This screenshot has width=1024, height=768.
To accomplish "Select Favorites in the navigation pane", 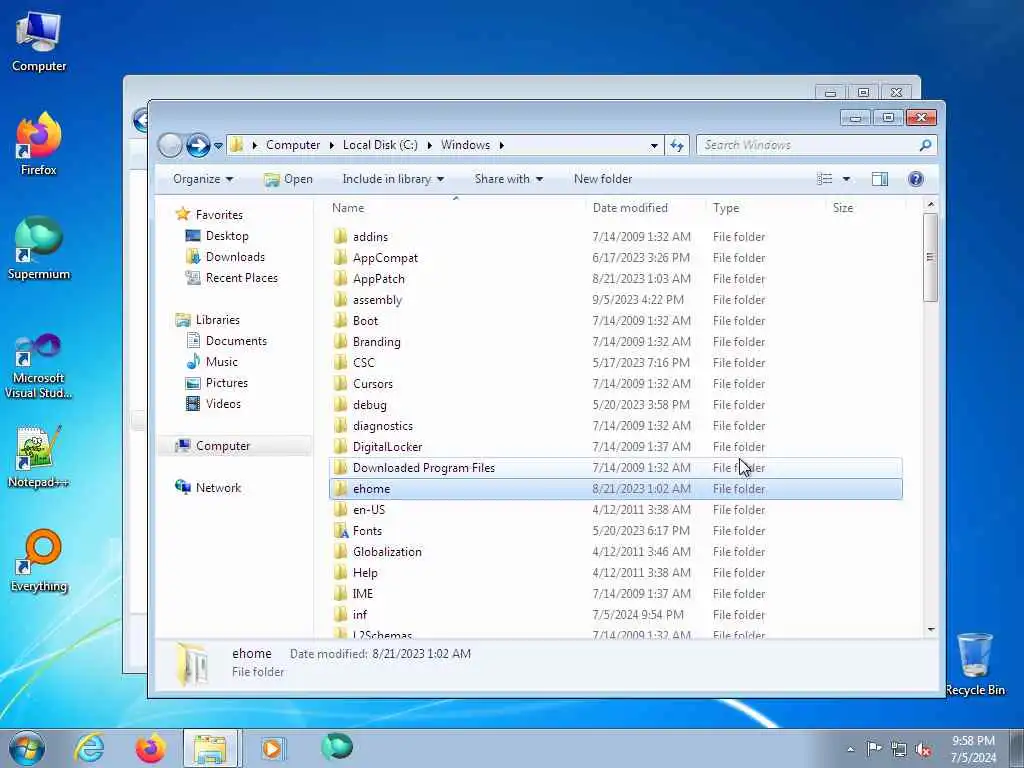I will coord(219,215).
